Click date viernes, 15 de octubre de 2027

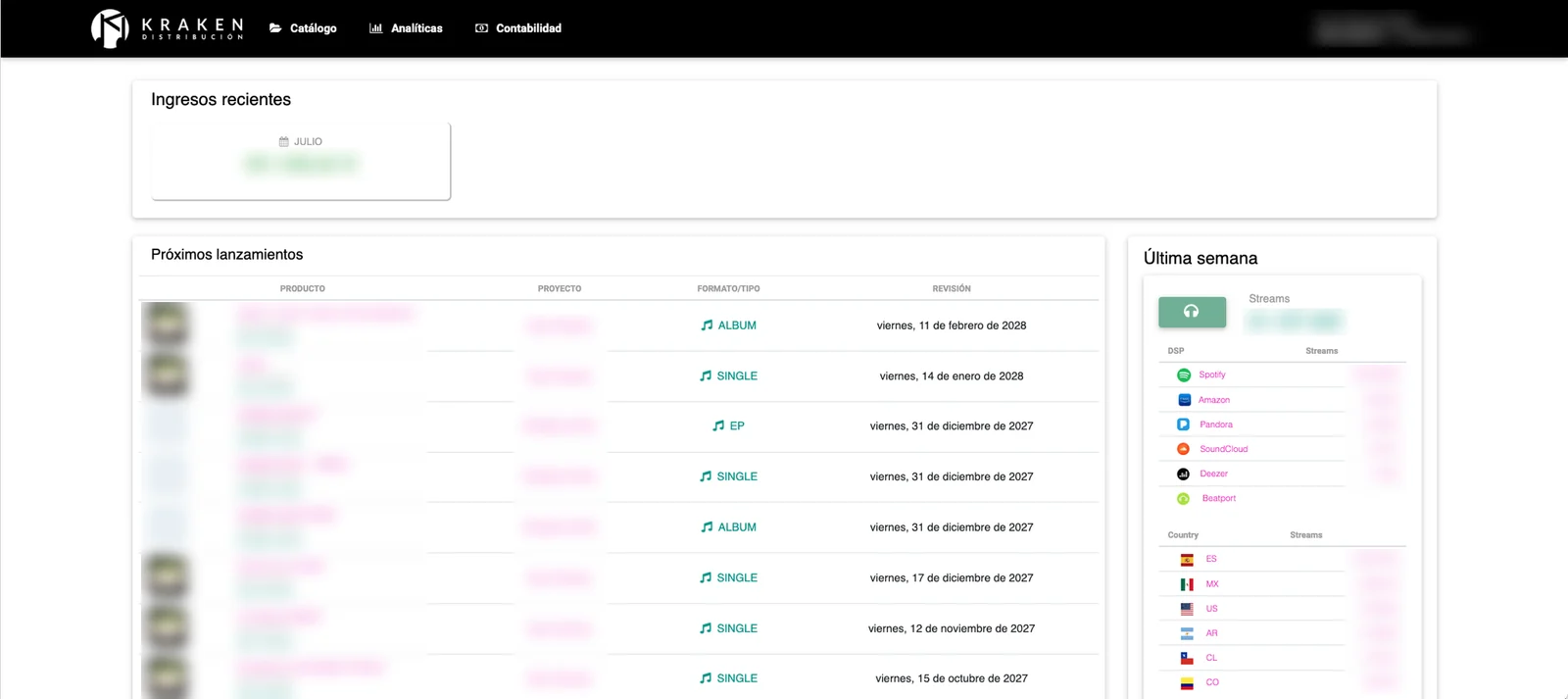point(952,678)
